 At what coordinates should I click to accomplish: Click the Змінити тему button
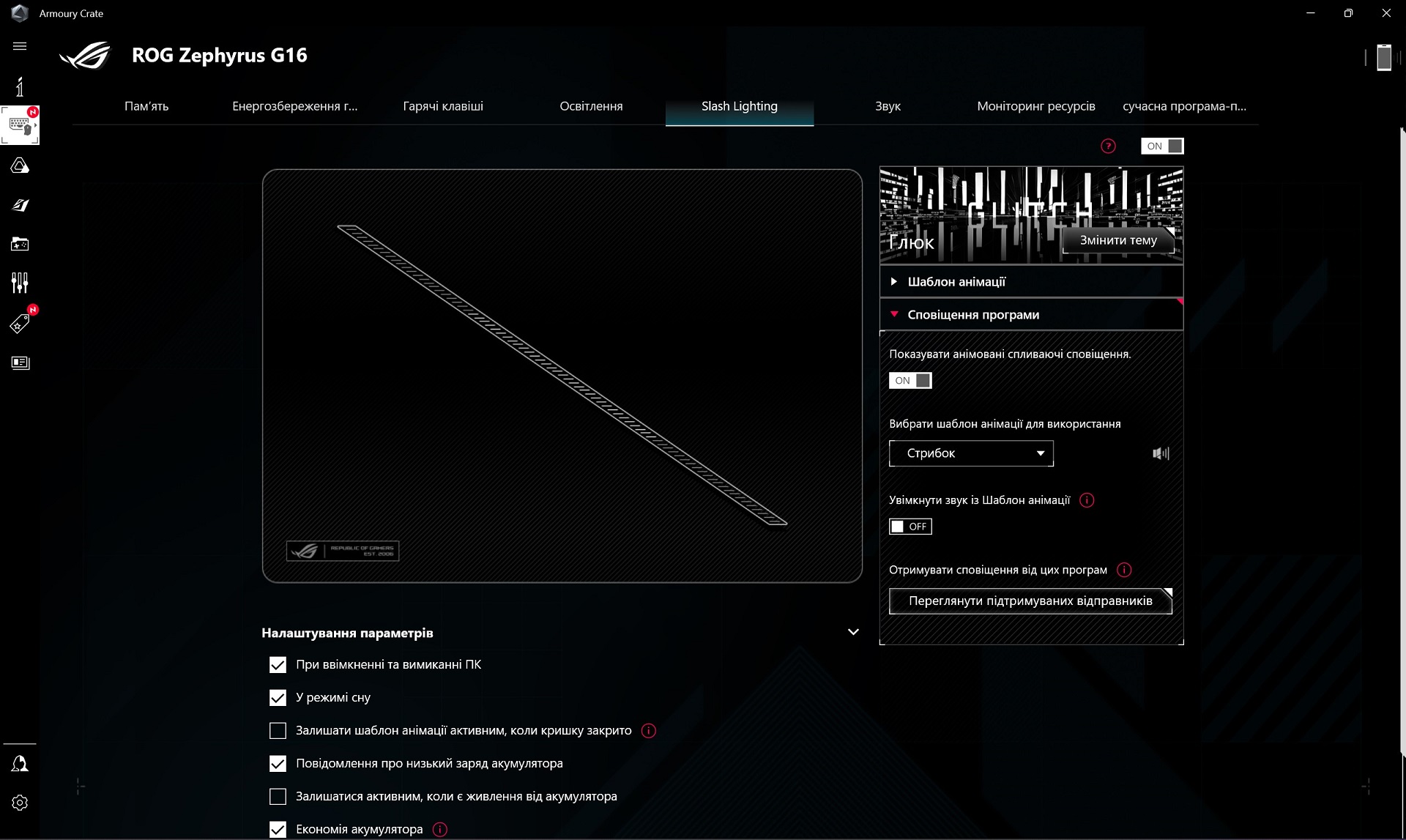tap(1118, 240)
